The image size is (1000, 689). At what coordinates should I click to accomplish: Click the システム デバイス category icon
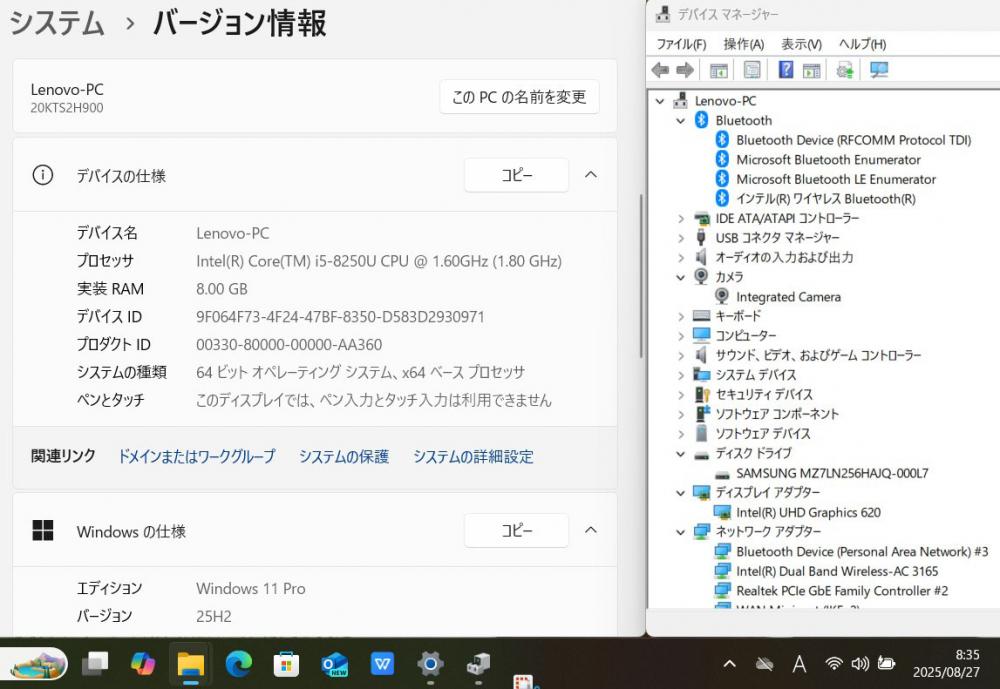point(702,374)
